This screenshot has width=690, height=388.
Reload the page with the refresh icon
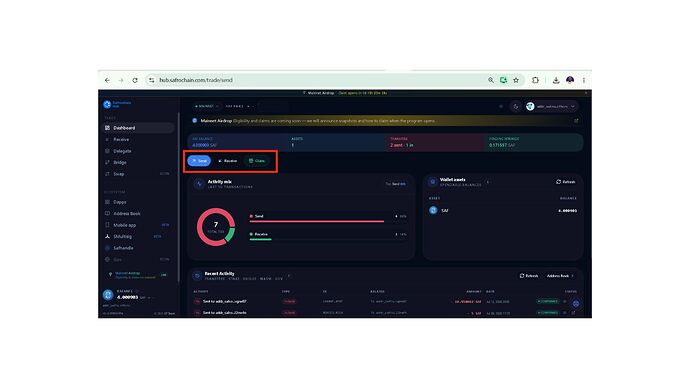tap(135, 80)
